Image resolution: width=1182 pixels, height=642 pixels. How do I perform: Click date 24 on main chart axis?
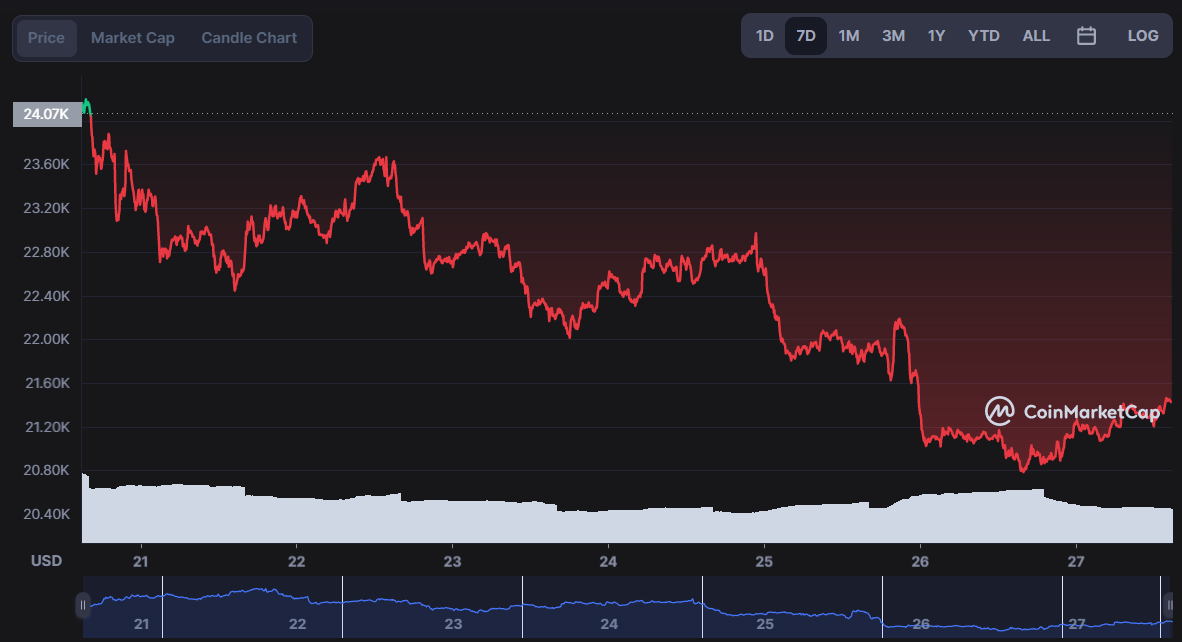pos(608,561)
